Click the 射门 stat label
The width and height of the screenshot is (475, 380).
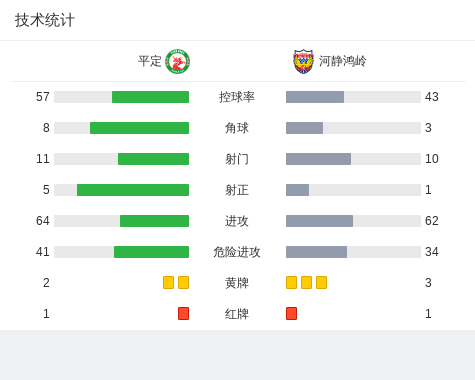click(x=237, y=159)
